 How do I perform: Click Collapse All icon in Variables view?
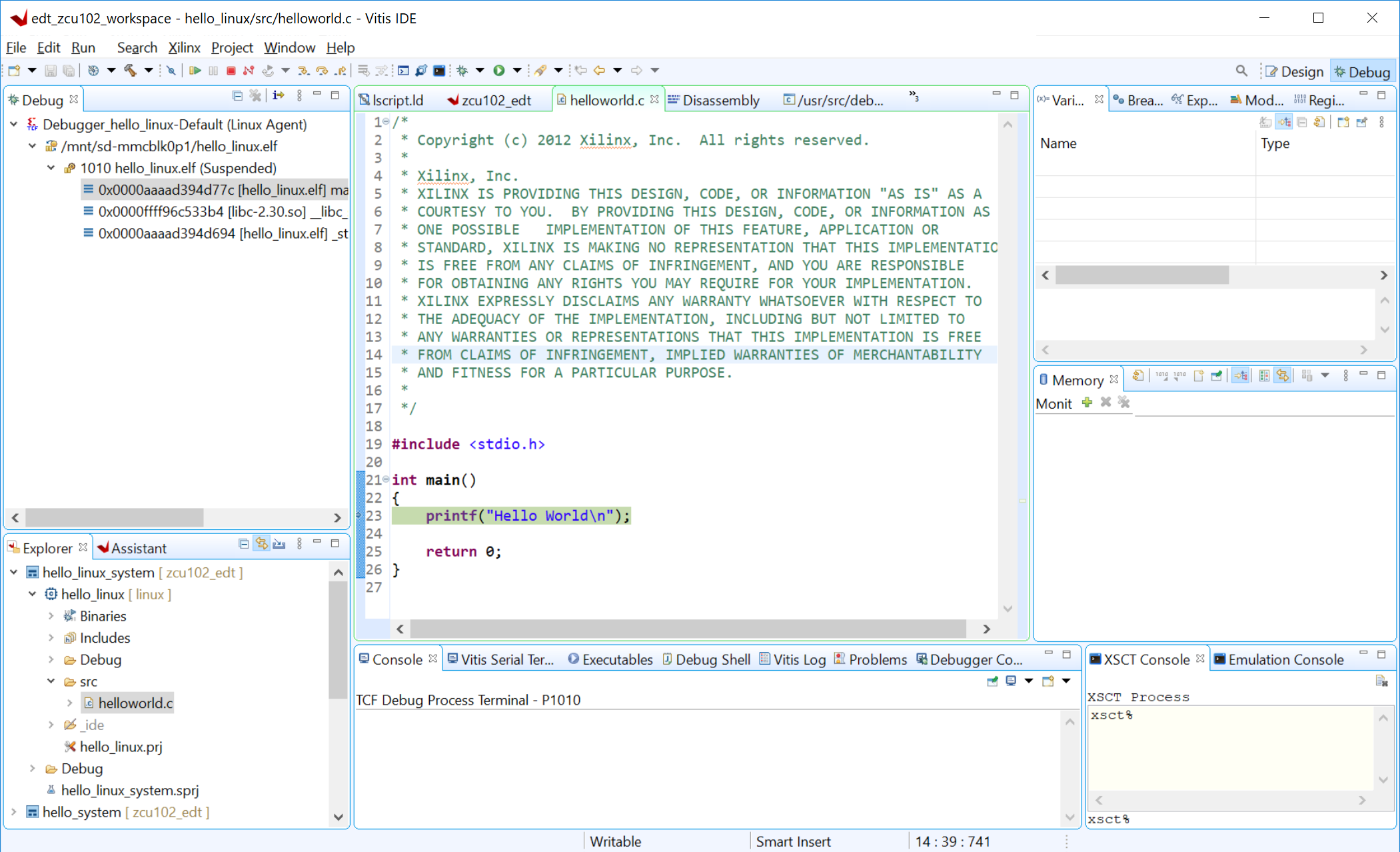pos(1301,122)
